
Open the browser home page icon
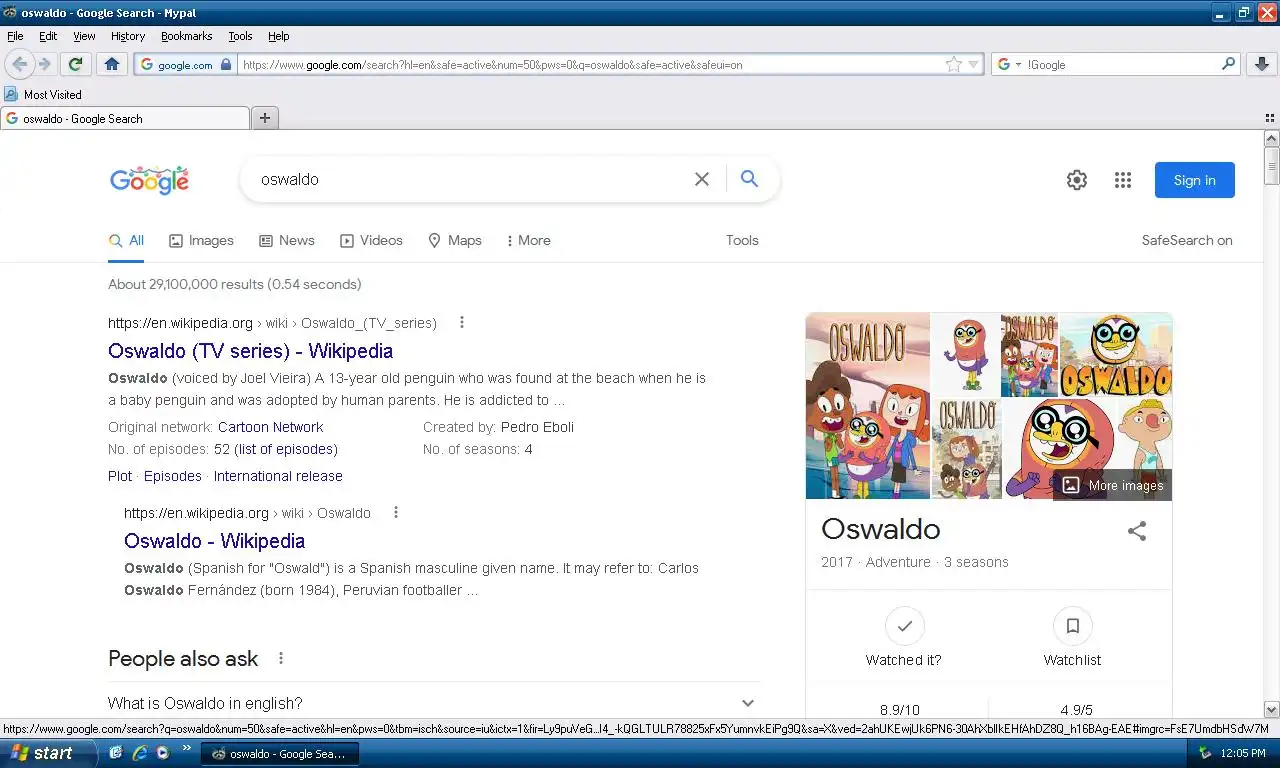(x=111, y=64)
